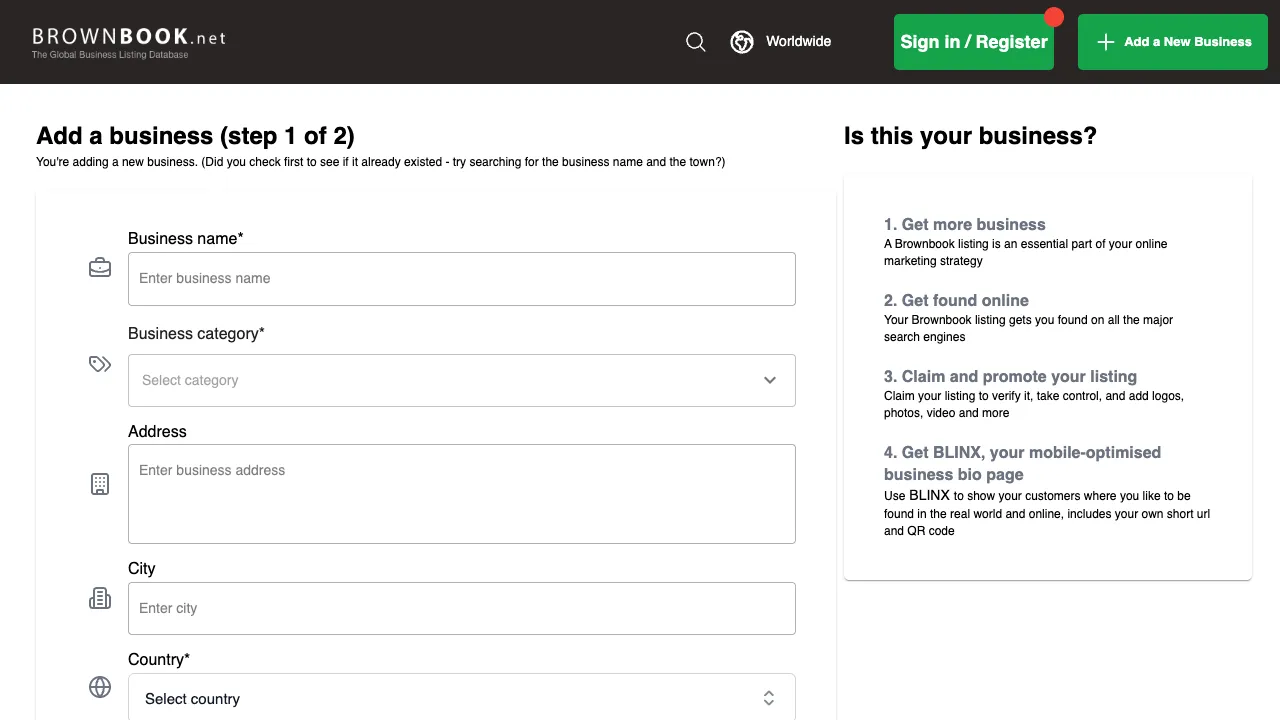
Task: Click The Global Business Listing Database tagline
Action: [x=110, y=55]
